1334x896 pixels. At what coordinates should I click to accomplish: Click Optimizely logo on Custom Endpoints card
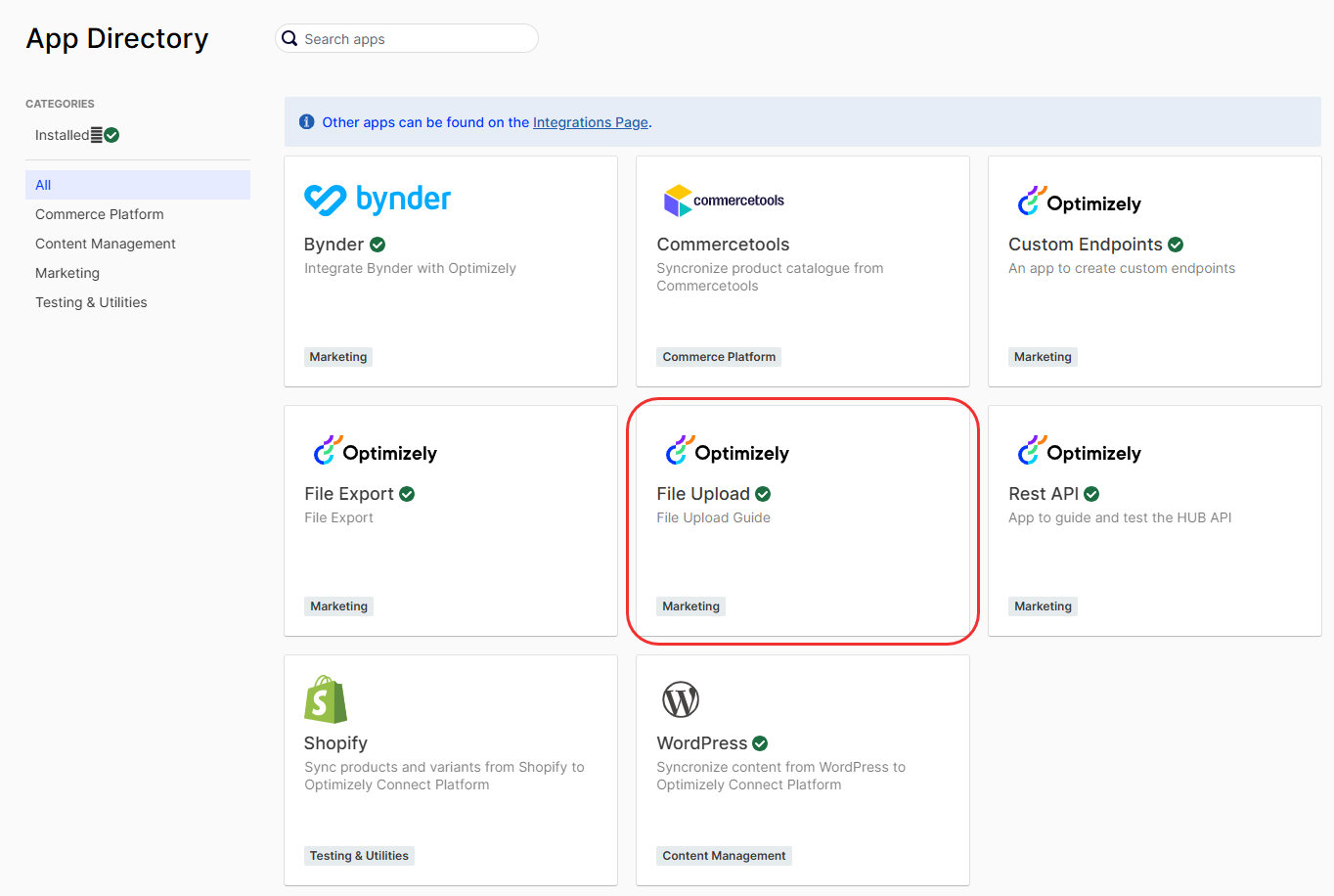coord(1080,202)
